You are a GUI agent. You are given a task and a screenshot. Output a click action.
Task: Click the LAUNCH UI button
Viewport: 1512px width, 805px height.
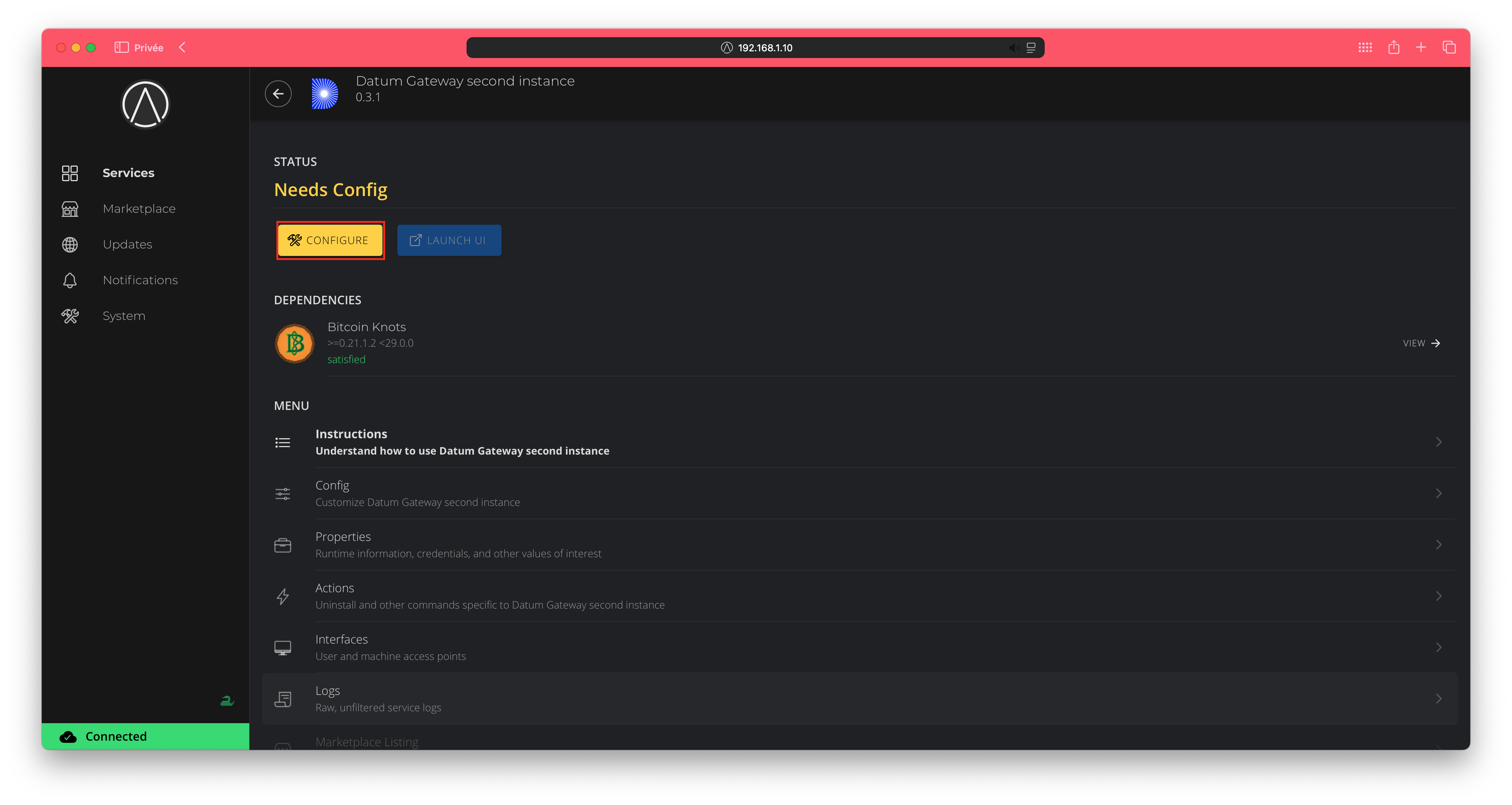point(448,240)
